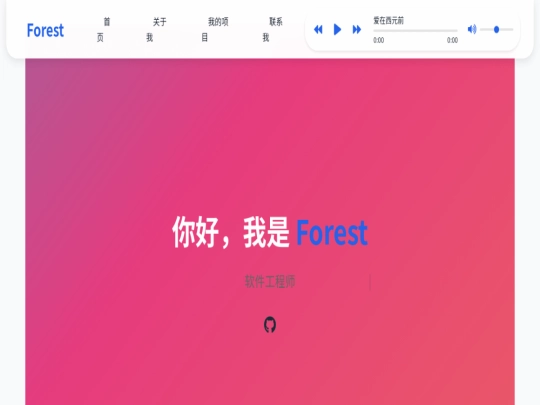Adjust the volume slider knob
The height and width of the screenshot is (405, 540).
click(x=496, y=30)
